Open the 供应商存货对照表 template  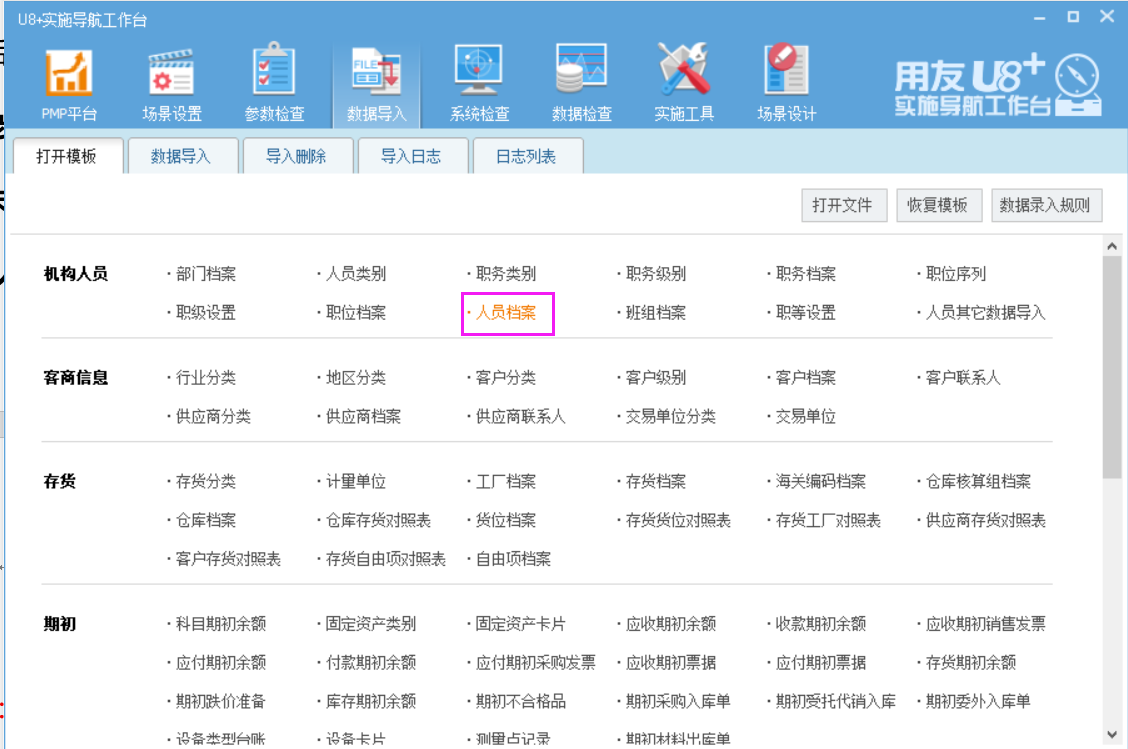tap(986, 520)
